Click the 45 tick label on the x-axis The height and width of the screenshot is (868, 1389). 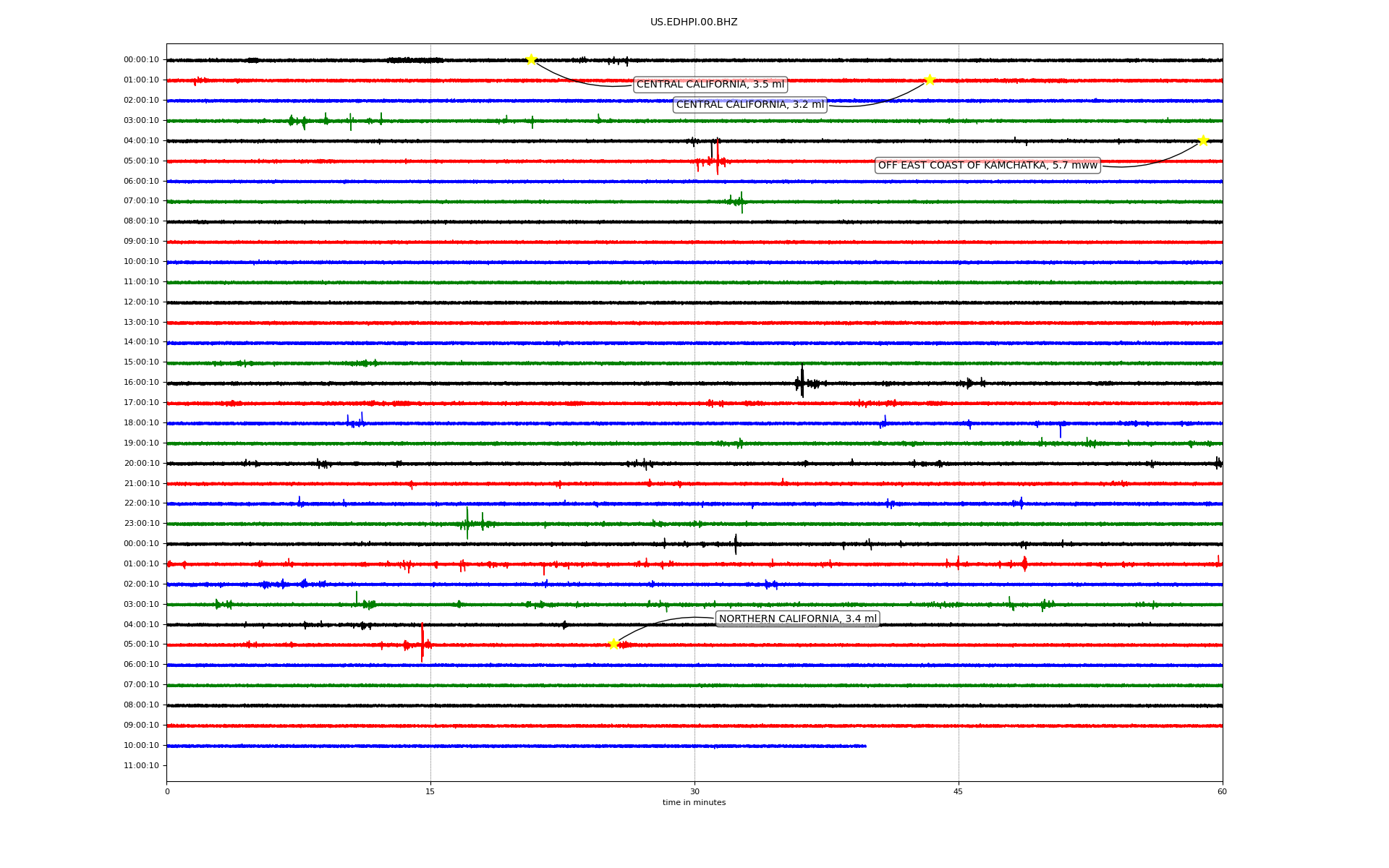pos(958,792)
